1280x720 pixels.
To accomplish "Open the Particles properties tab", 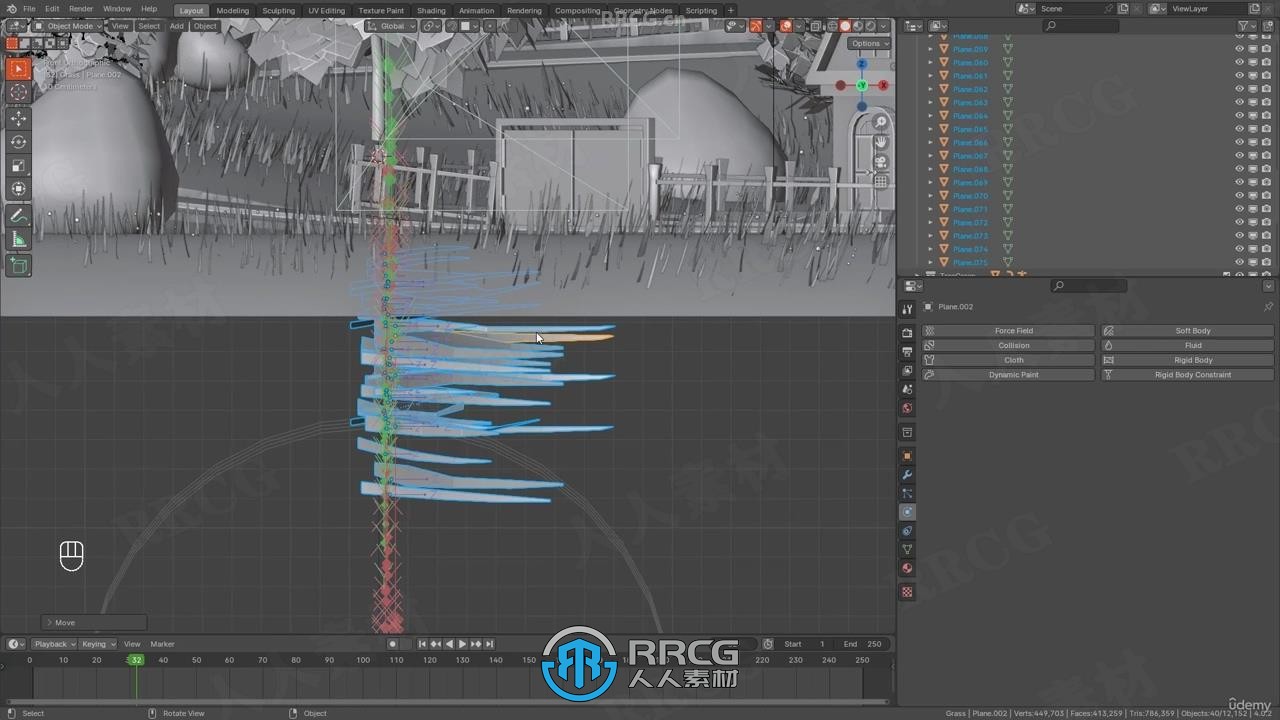I will (x=907, y=494).
